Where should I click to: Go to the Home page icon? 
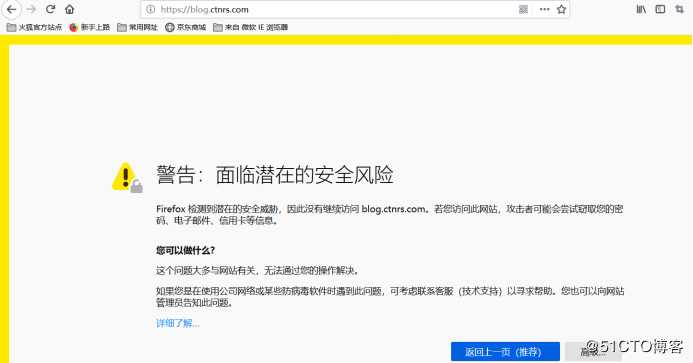[x=69, y=9]
